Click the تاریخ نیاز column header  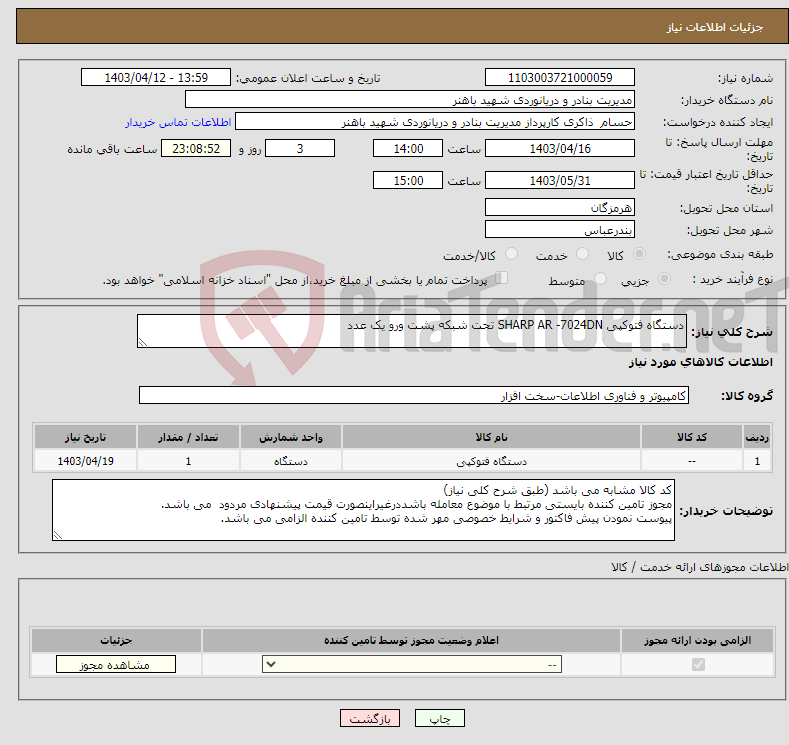point(86,437)
